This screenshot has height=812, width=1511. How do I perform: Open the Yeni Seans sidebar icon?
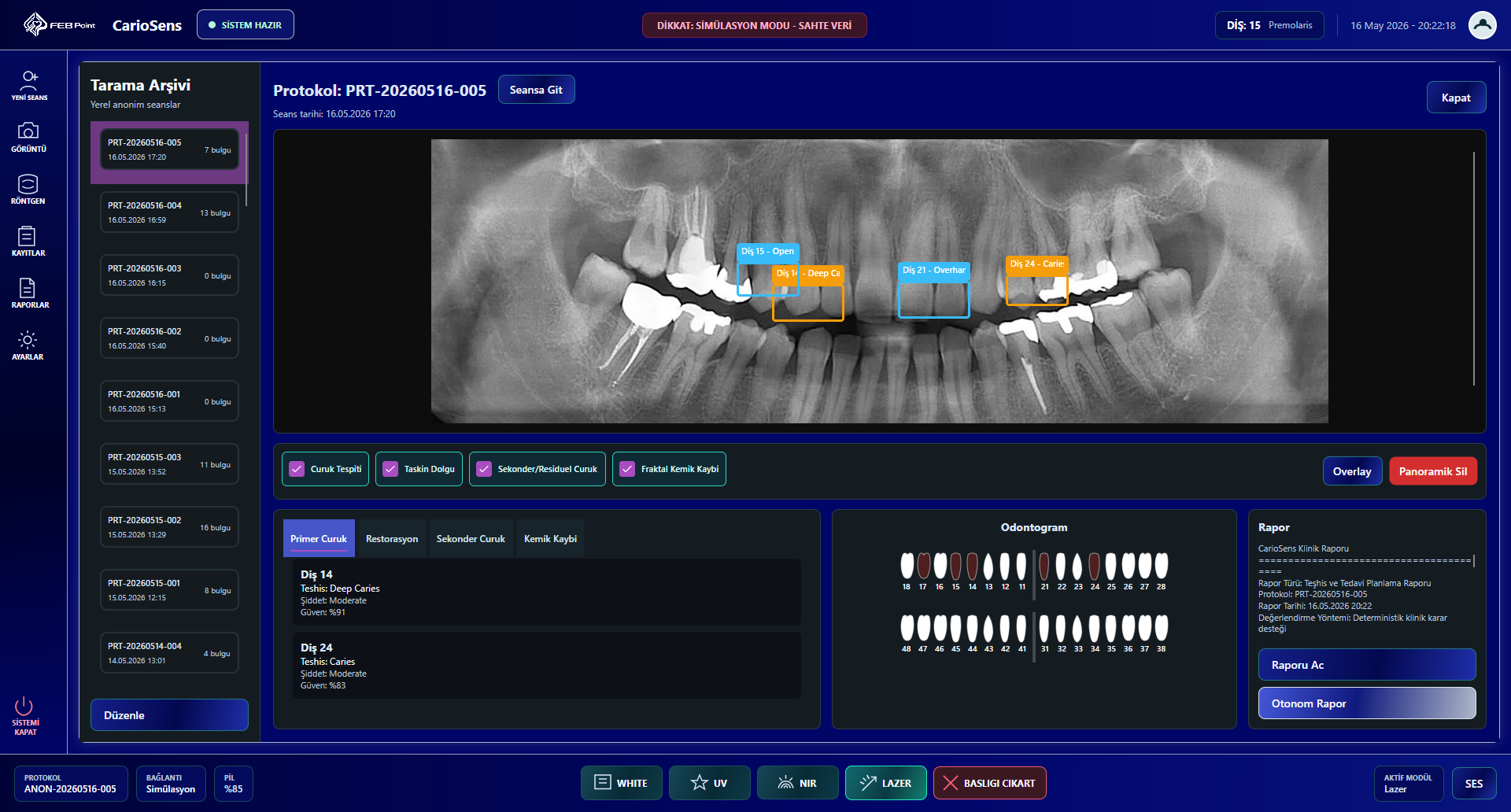click(x=29, y=85)
